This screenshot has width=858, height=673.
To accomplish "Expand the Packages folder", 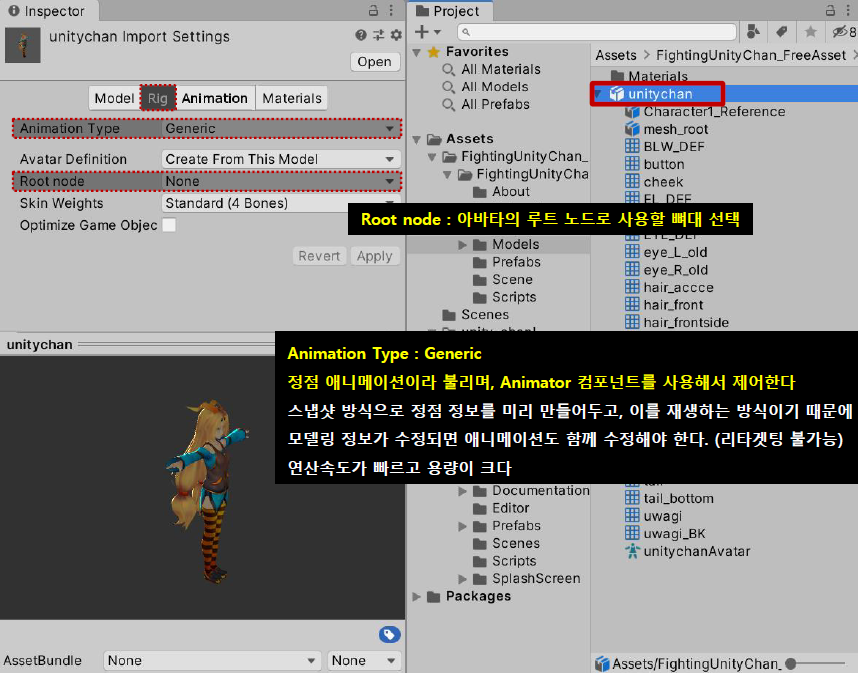I will tap(417, 596).
